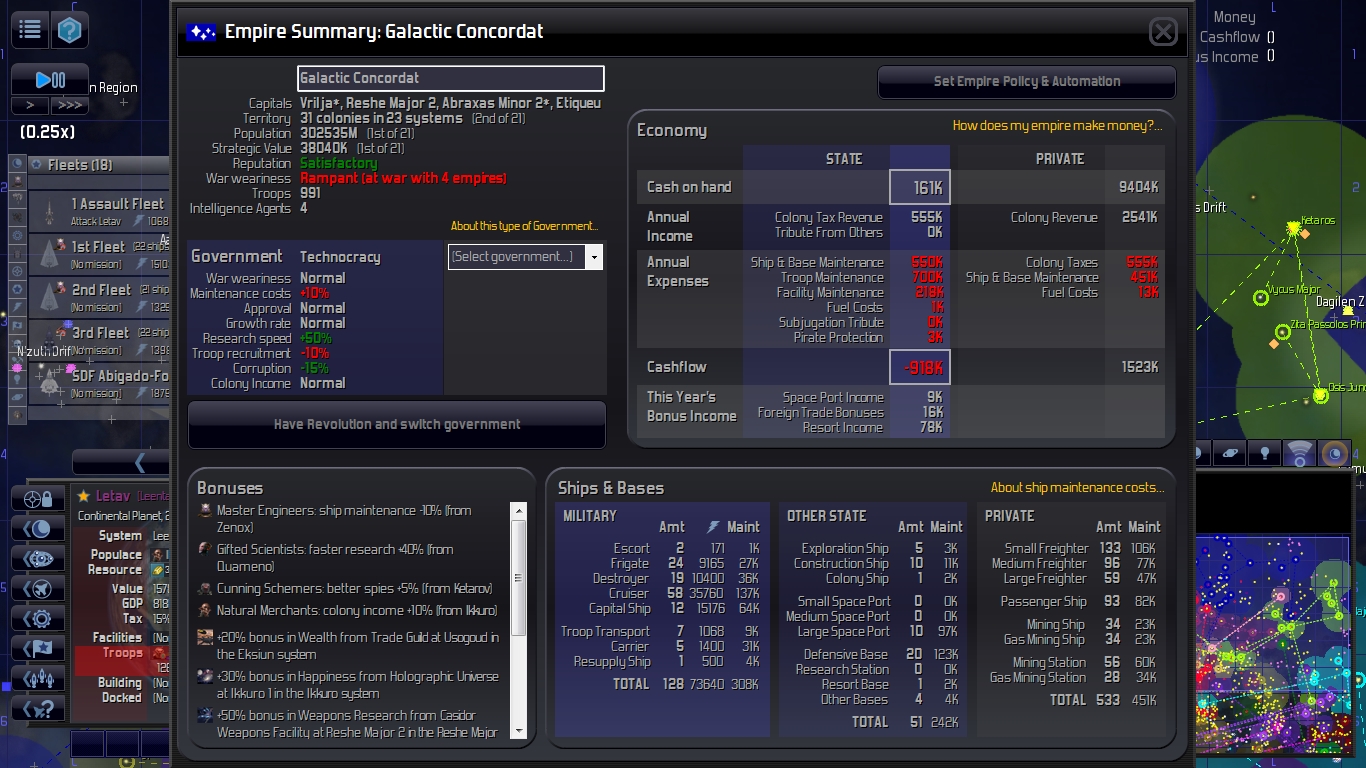This screenshot has width=1366, height=768.
Task: Click the Letav planet name in panel
Action: coord(113,496)
